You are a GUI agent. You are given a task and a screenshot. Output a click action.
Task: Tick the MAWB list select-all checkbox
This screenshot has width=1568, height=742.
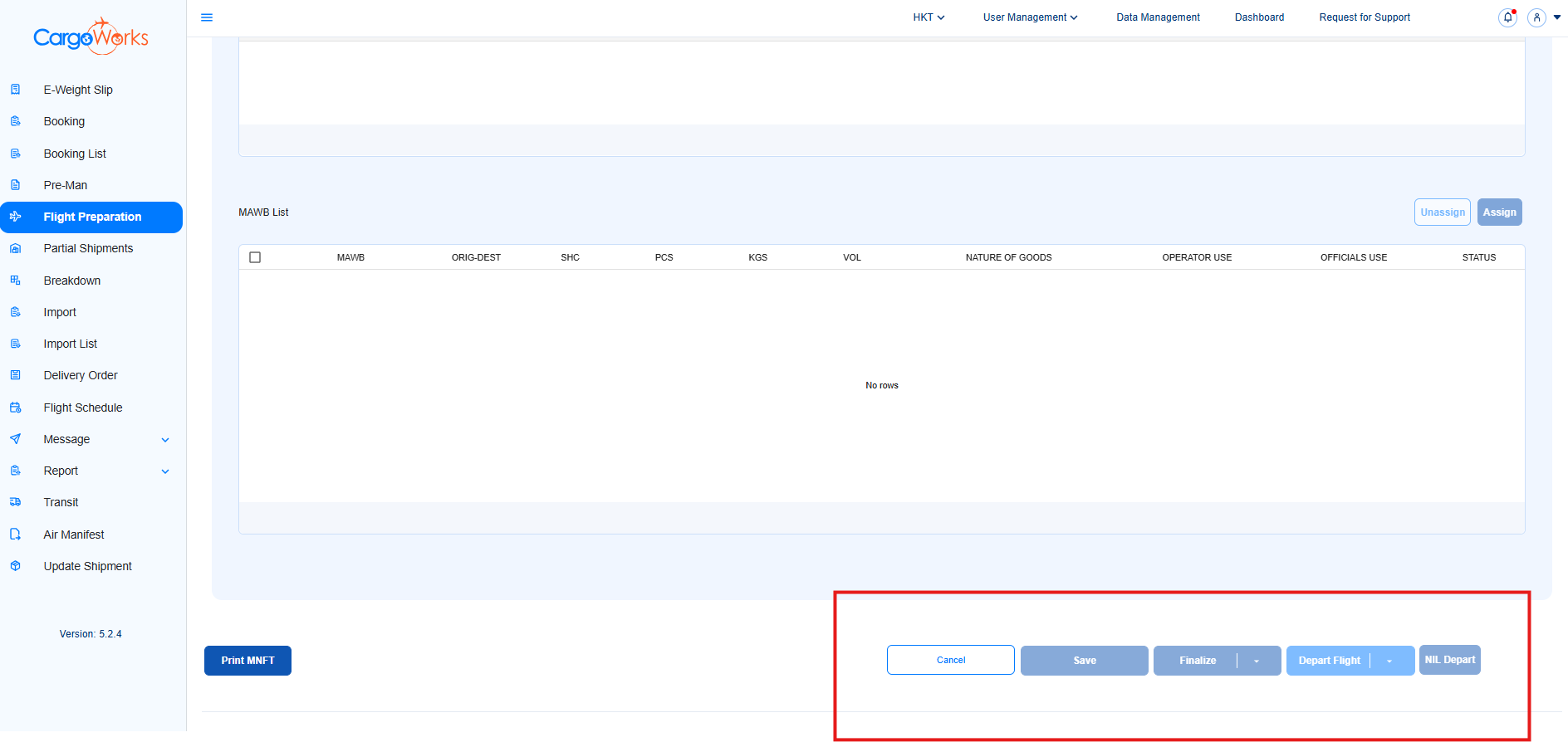click(255, 257)
